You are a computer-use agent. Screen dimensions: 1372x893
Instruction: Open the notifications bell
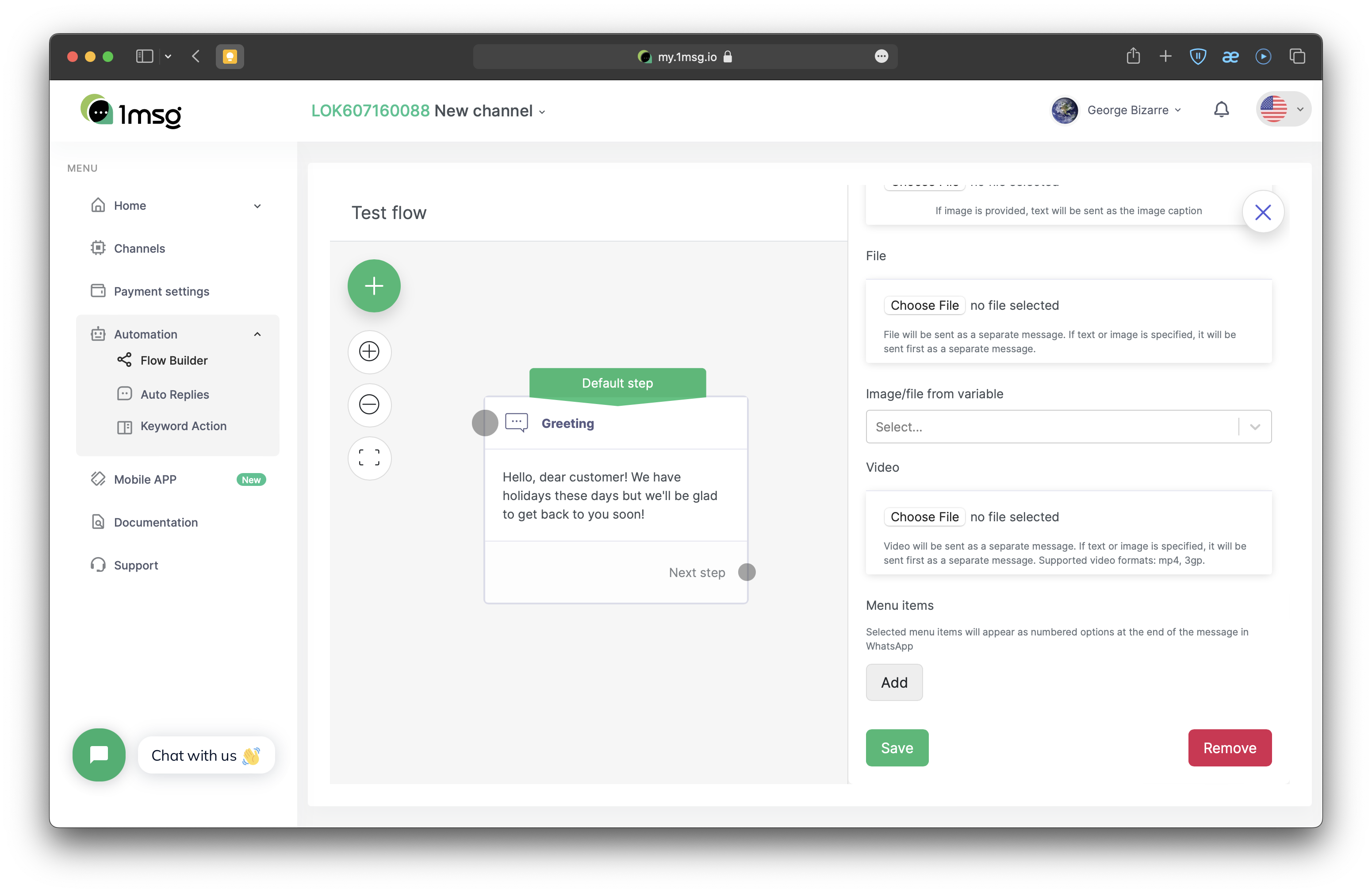1221,110
